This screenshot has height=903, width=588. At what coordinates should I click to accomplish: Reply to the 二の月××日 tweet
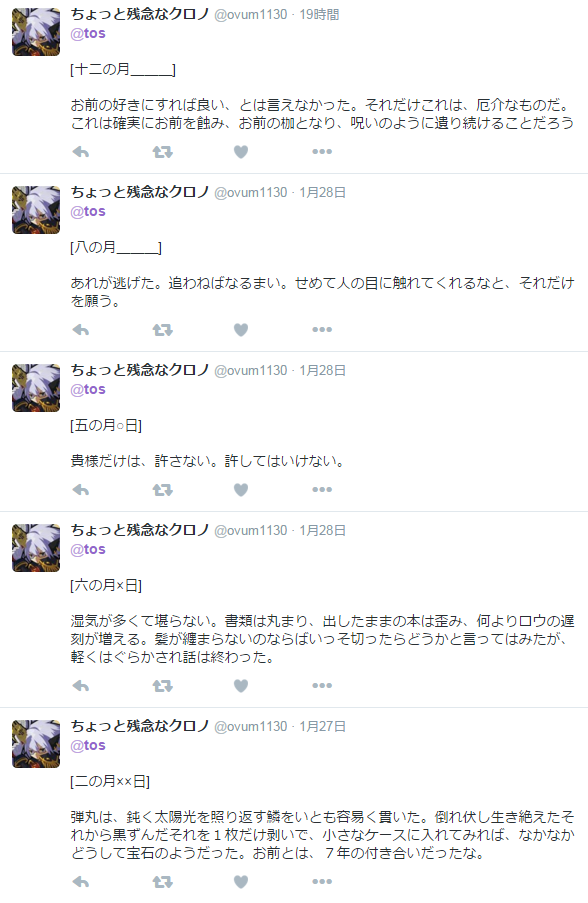81,882
